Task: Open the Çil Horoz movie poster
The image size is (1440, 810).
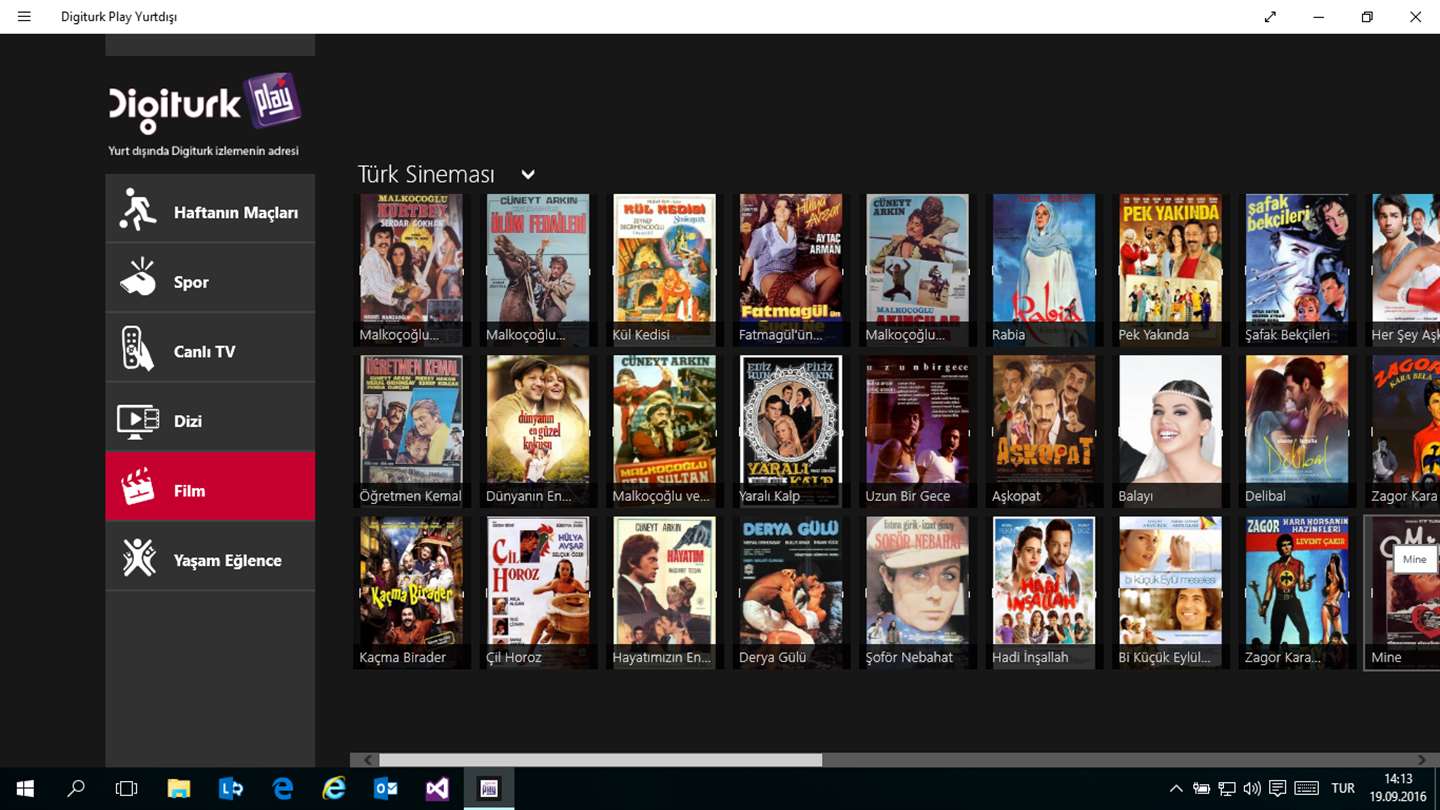Action: [537, 592]
